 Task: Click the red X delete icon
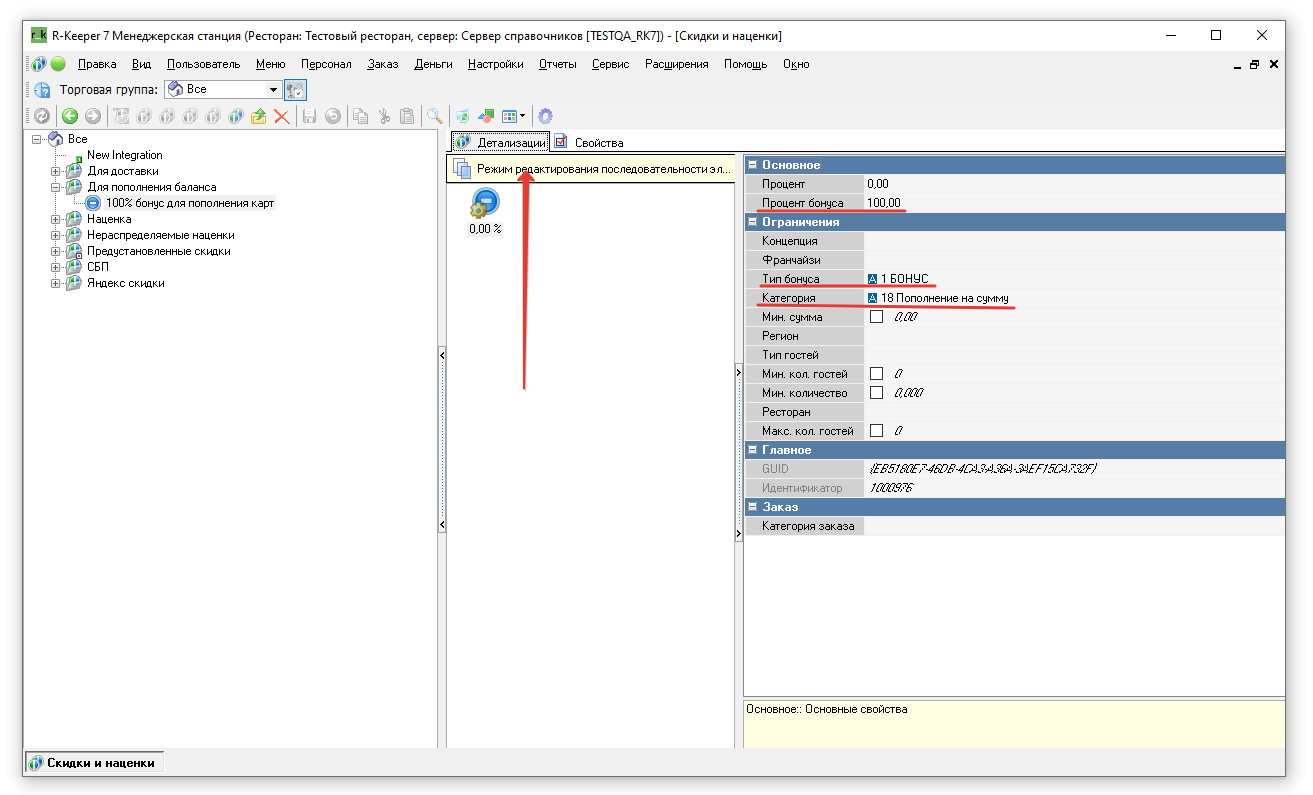click(282, 116)
